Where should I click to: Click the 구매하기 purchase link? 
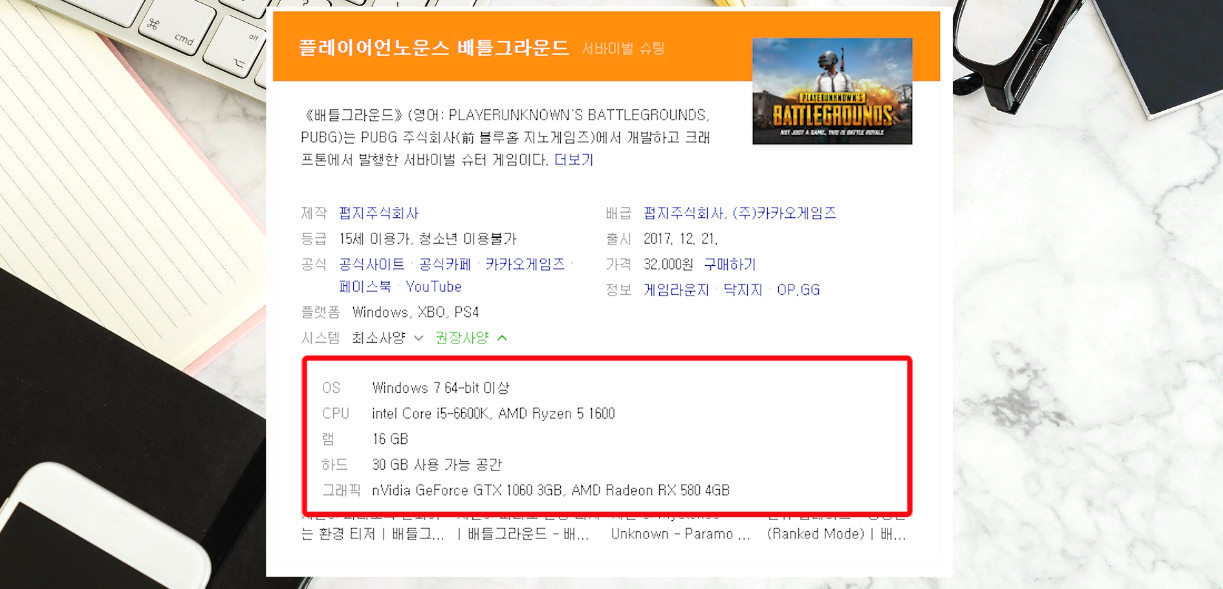pos(730,264)
